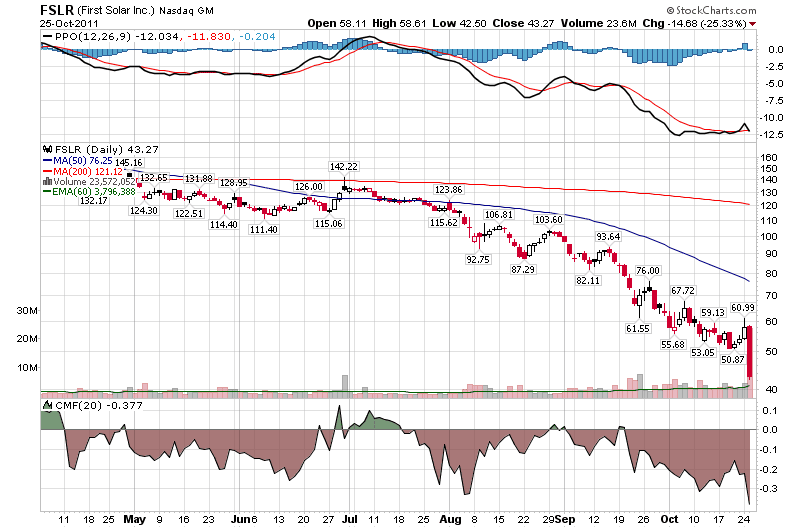Click the 131.88 price label
800x528 pixels.
[x=198, y=179]
